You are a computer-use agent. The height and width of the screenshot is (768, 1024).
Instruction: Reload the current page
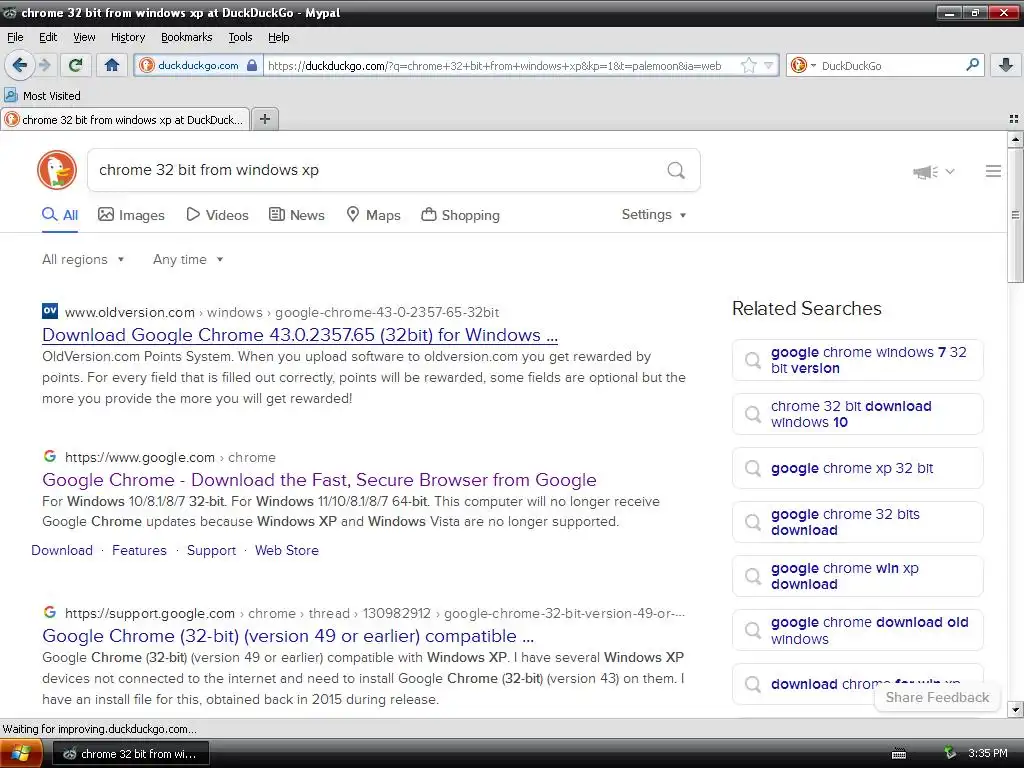point(76,65)
